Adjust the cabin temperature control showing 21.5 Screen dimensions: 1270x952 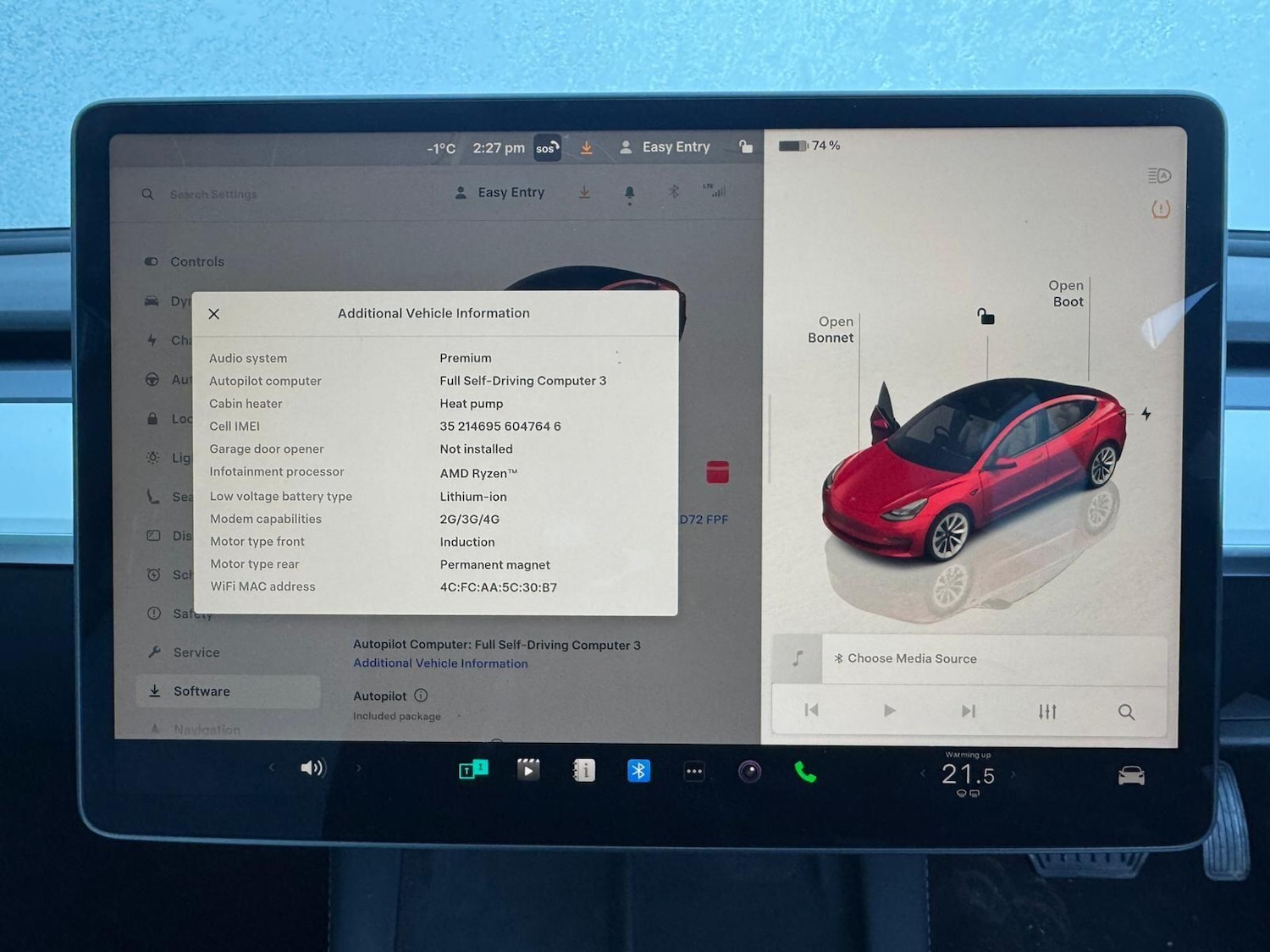968,773
